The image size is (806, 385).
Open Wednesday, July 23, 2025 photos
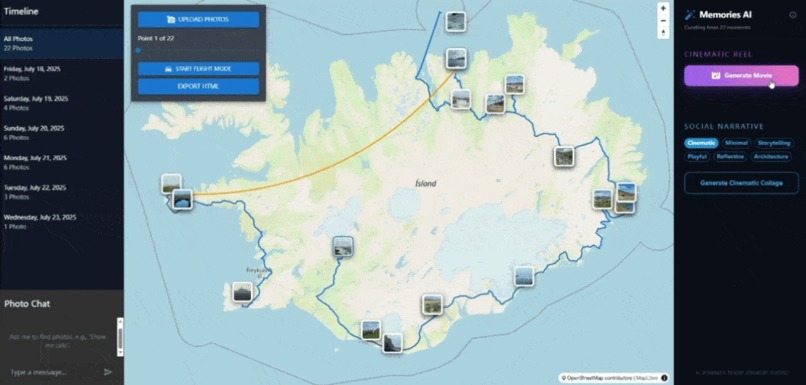[62, 222]
